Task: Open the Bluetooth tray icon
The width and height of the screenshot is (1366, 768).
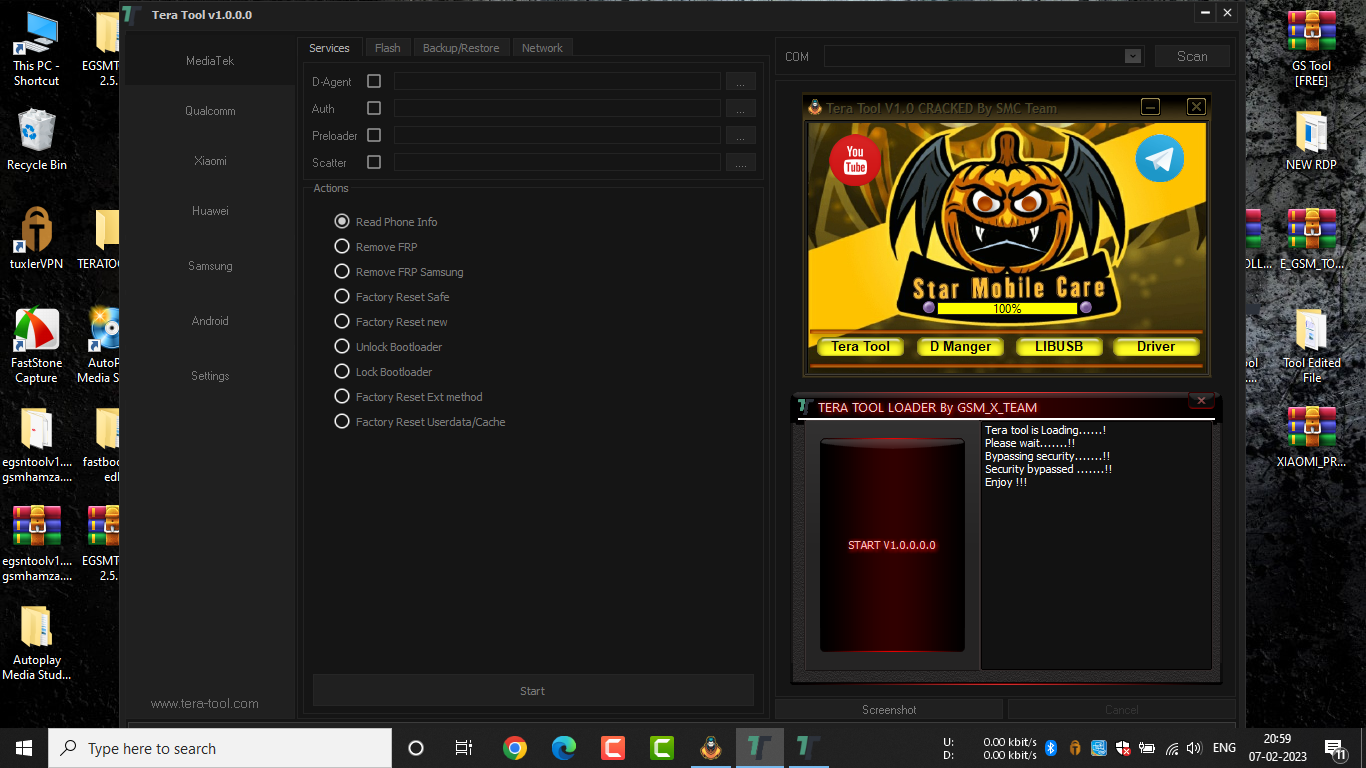Action: pos(1051,748)
